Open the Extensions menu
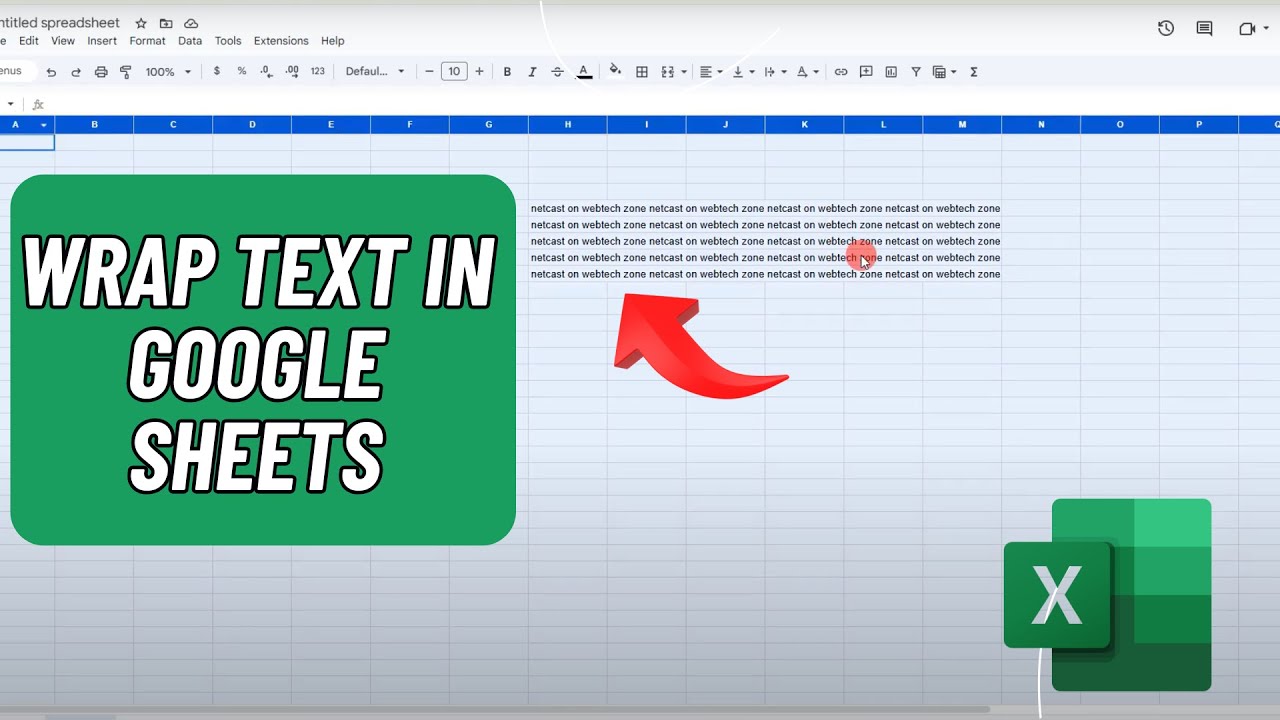This screenshot has height=720, width=1280. coord(281,41)
